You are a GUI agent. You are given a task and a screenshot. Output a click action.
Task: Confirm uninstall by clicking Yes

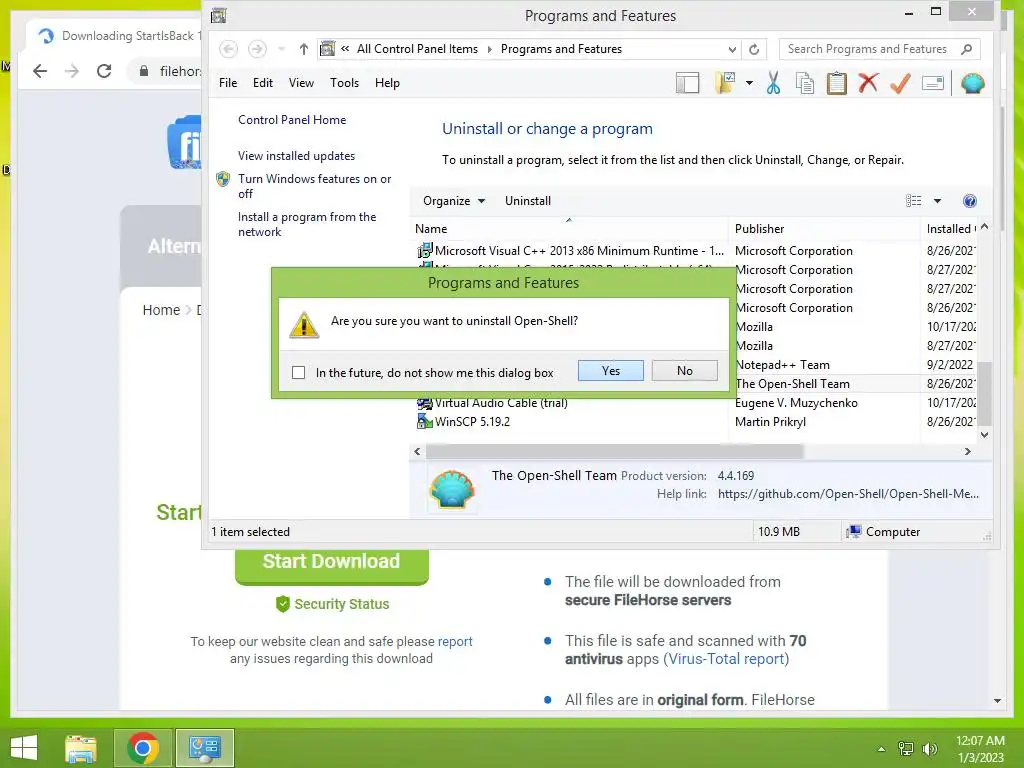pyautogui.click(x=610, y=371)
